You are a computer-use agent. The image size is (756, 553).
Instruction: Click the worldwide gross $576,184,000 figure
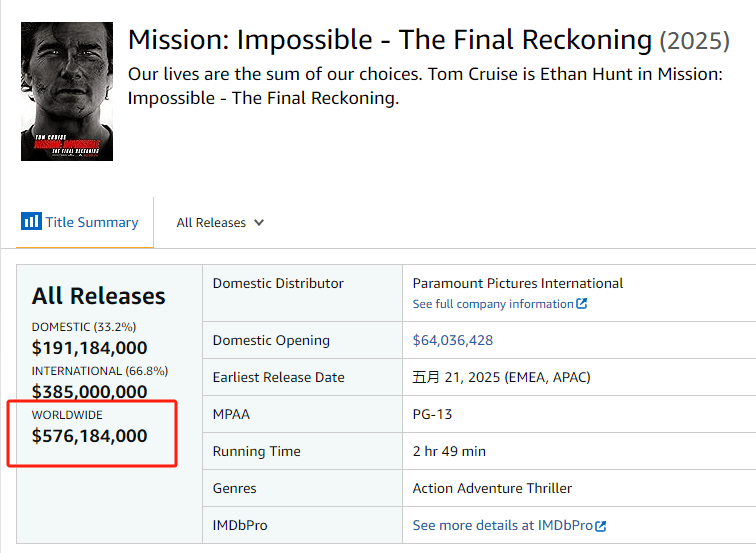[x=90, y=435]
